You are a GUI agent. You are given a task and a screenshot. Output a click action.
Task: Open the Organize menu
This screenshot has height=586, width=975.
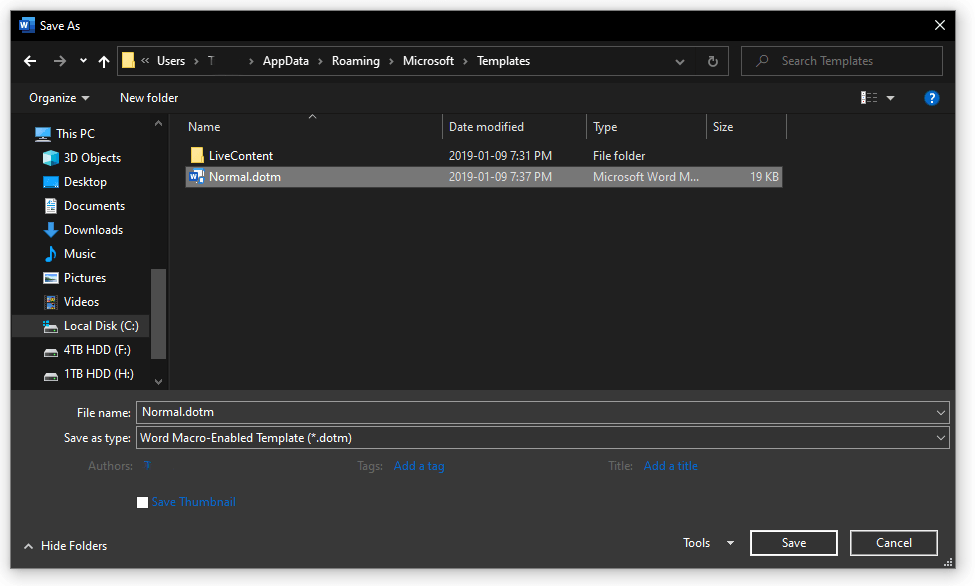pyautogui.click(x=59, y=98)
